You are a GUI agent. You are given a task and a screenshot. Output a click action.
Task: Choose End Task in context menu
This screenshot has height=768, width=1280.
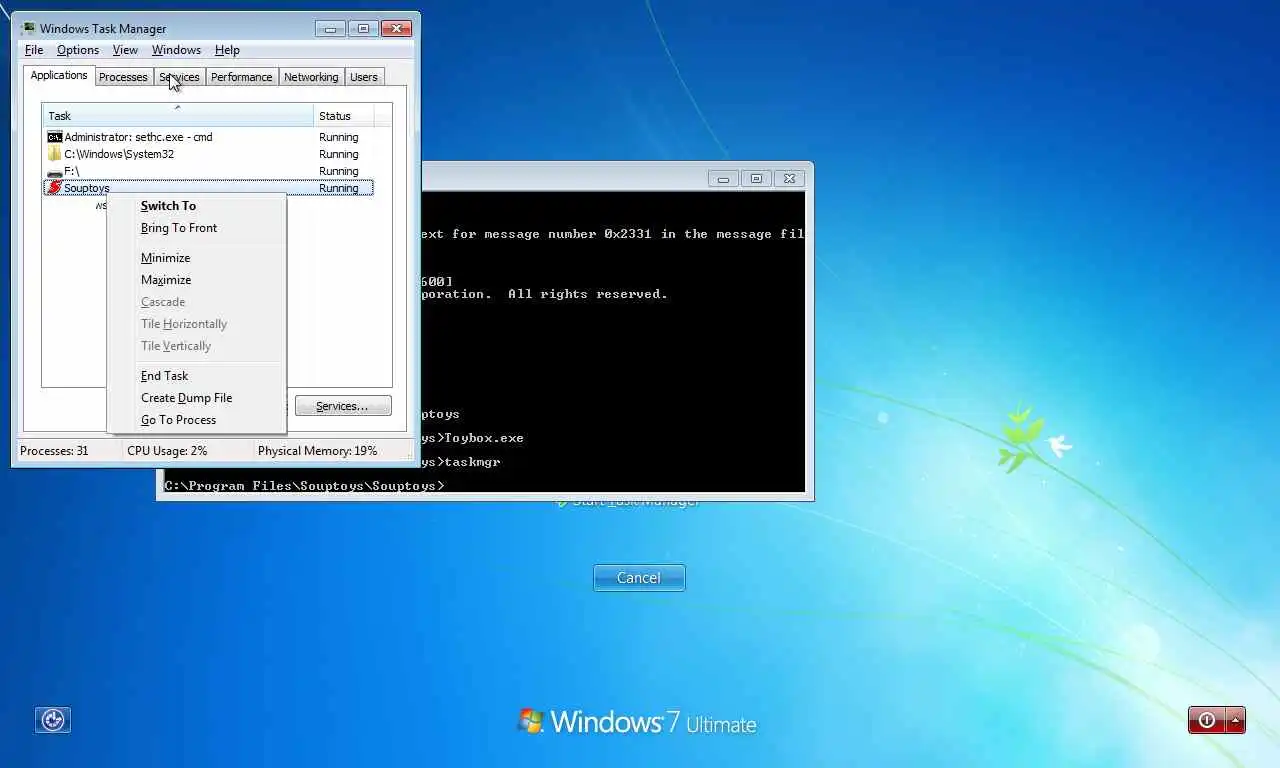[x=196, y=376]
